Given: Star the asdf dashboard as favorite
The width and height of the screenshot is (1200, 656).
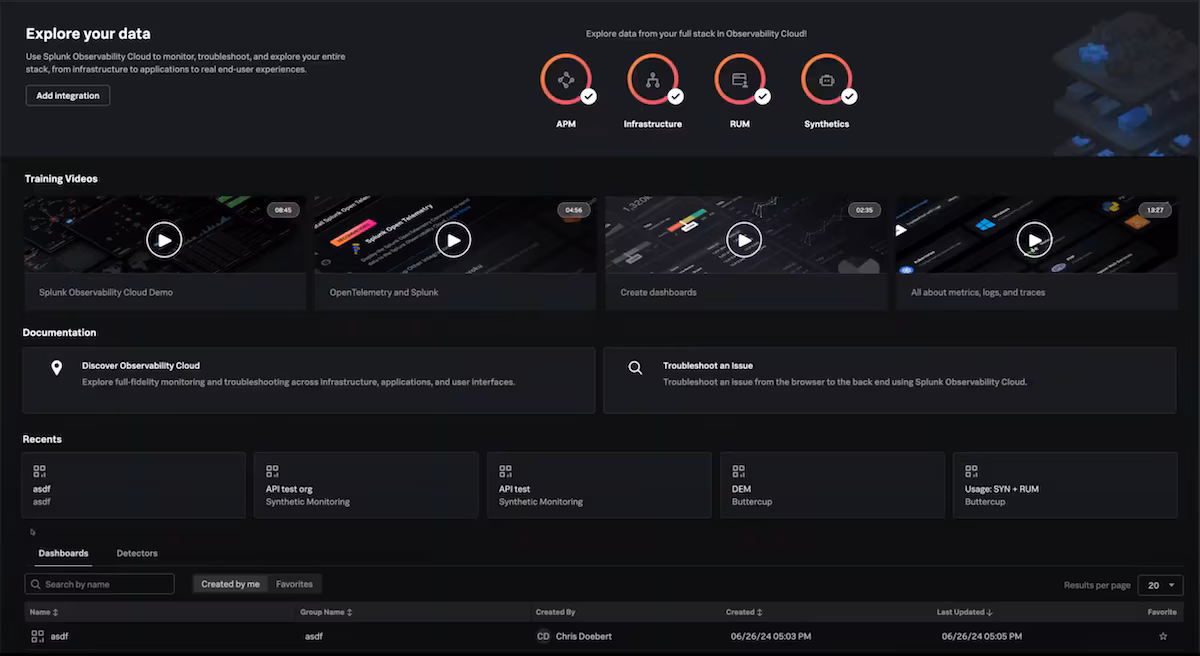Looking at the screenshot, I should 1163,636.
